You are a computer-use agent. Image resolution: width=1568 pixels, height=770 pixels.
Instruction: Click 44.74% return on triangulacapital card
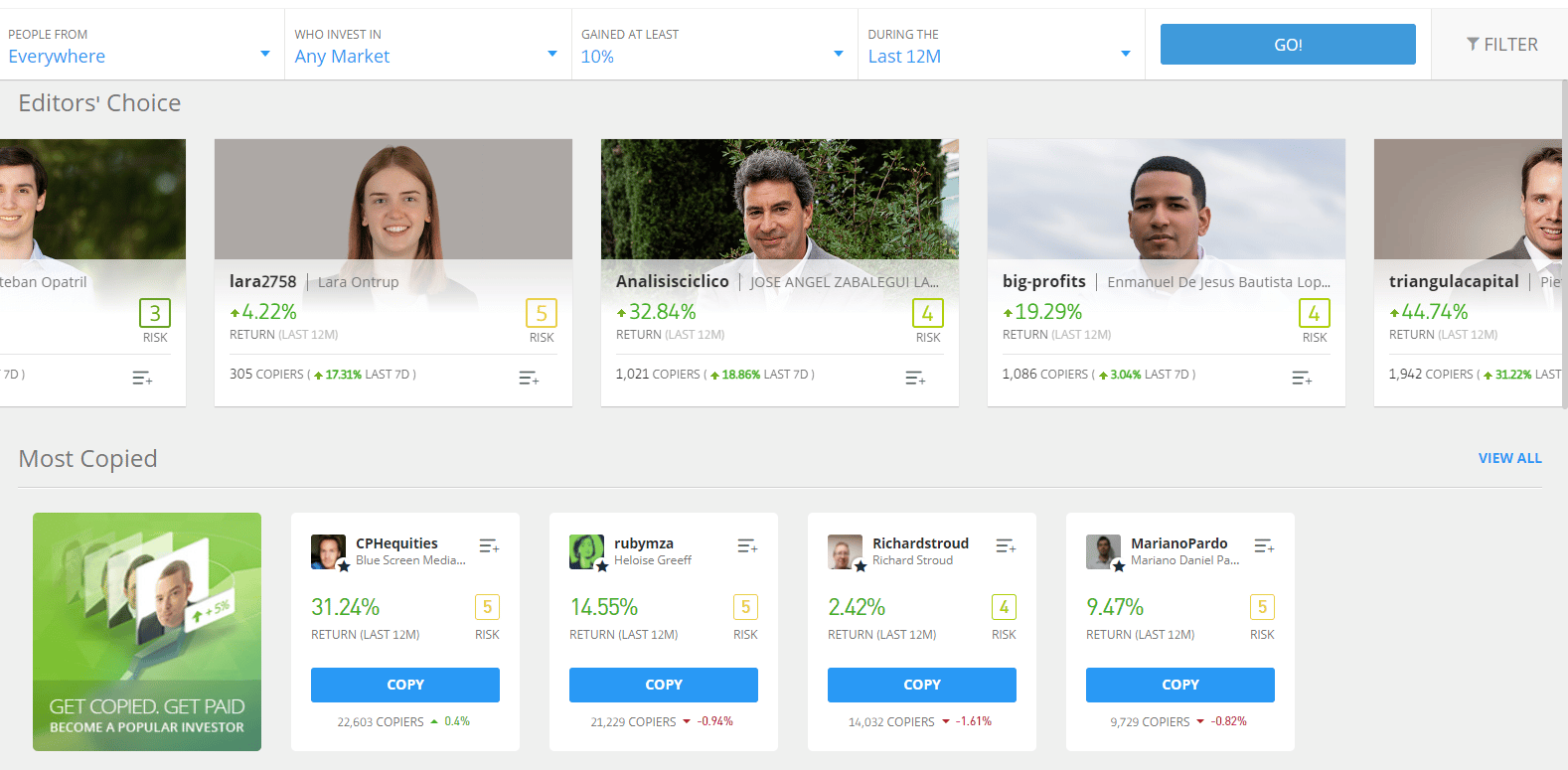[x=1429, y=312]
